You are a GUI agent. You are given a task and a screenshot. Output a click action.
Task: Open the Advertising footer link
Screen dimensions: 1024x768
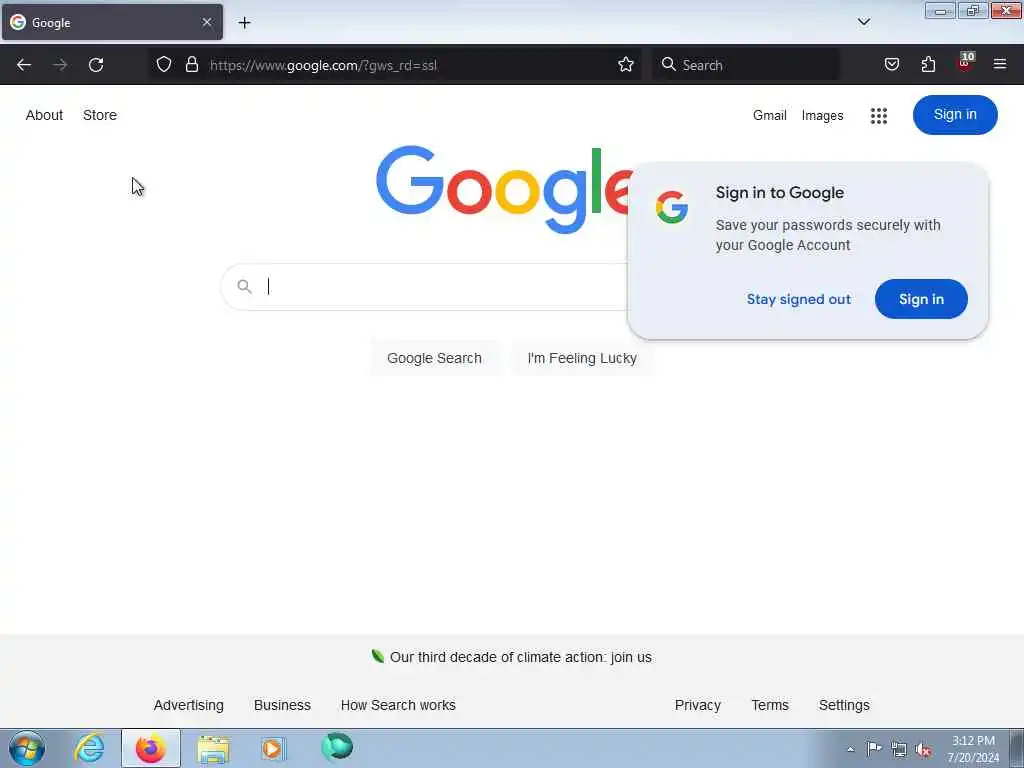189,705
